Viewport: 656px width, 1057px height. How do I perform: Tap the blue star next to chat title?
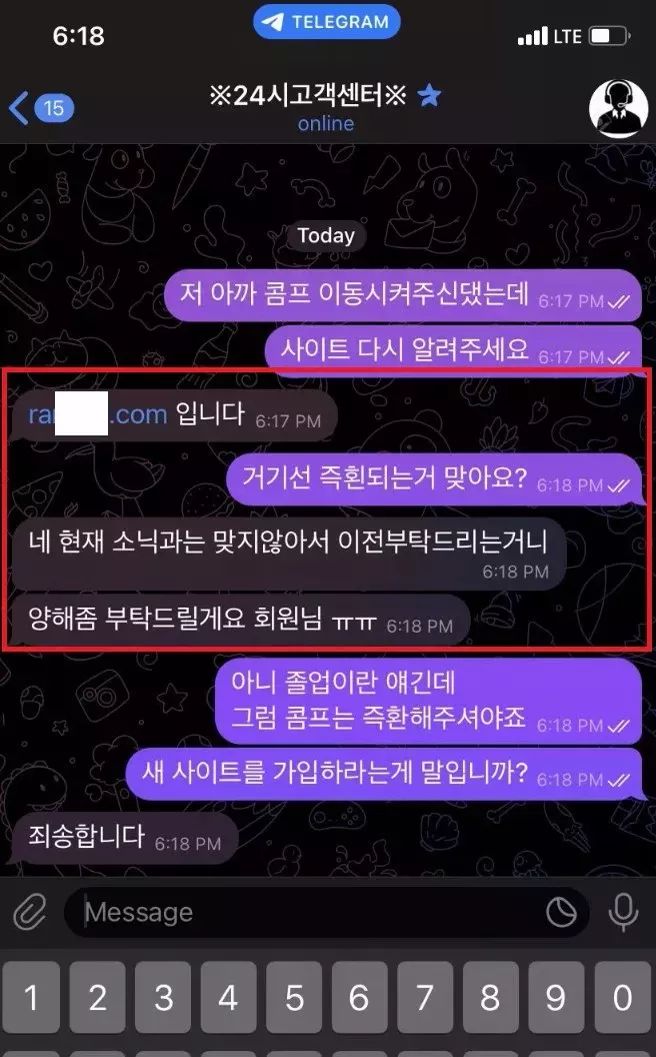[429, 95]
